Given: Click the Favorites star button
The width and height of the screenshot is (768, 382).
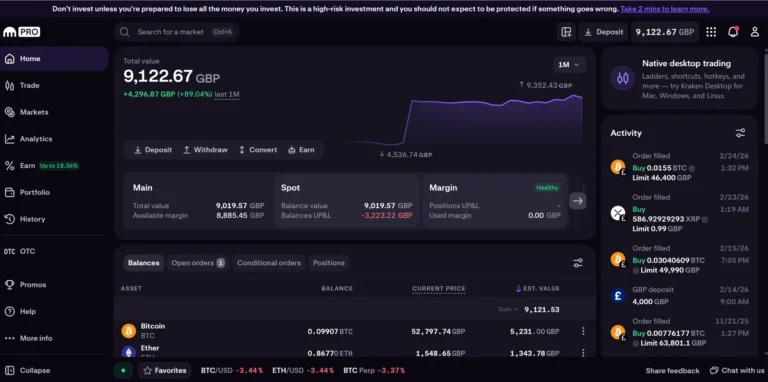Looking at the screenshot, I should [165, 370].
